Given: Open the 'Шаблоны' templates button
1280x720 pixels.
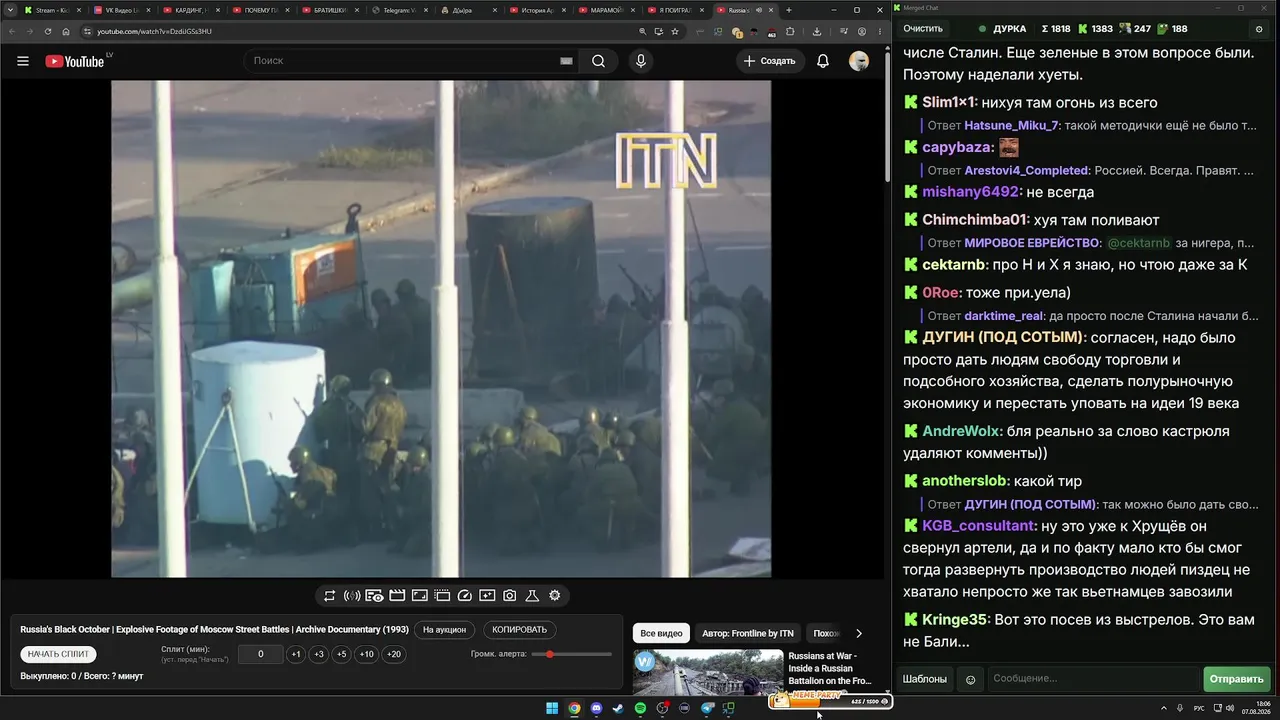Looking at the screenshot, I should 925,680.
